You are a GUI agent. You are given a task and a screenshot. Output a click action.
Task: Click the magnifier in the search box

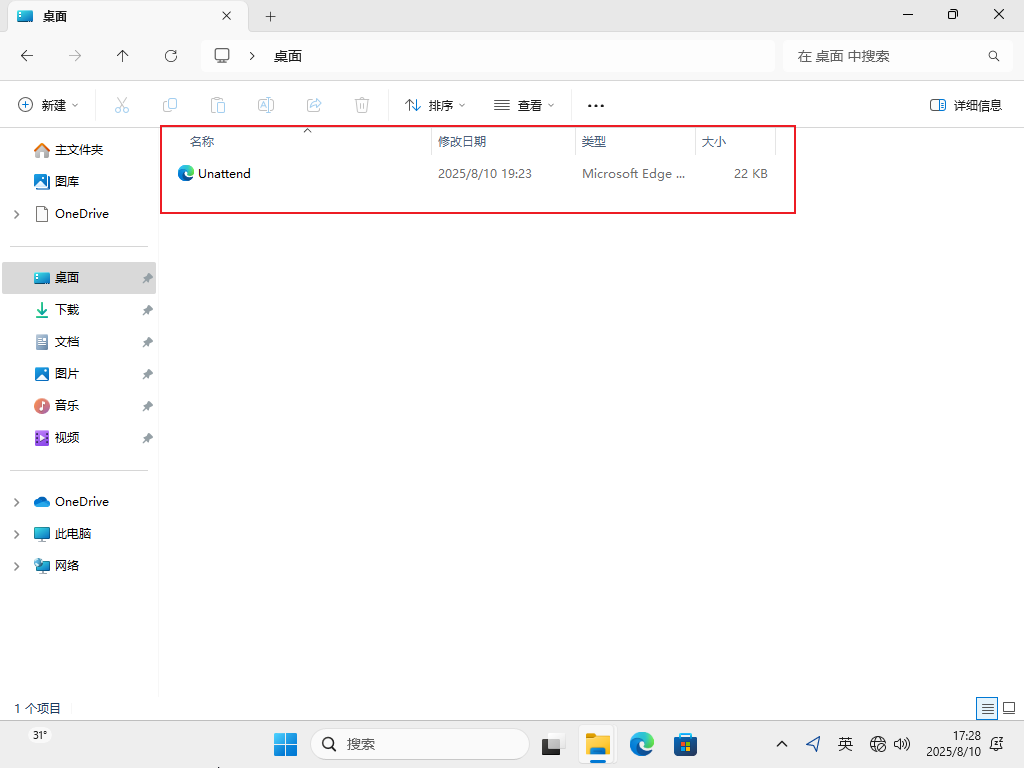(994, 56)
